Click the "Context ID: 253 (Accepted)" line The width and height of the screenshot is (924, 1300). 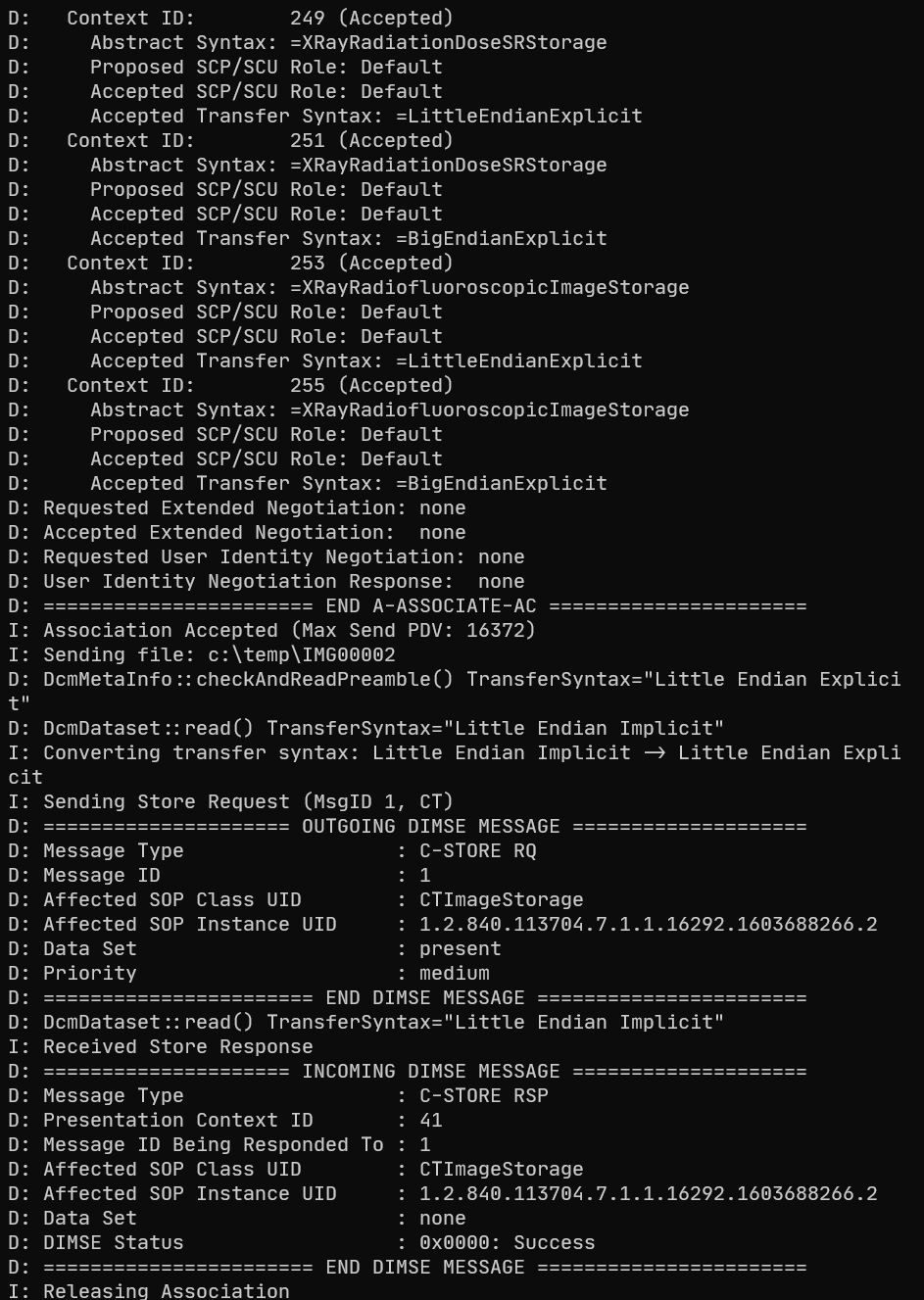click(260, 263)
